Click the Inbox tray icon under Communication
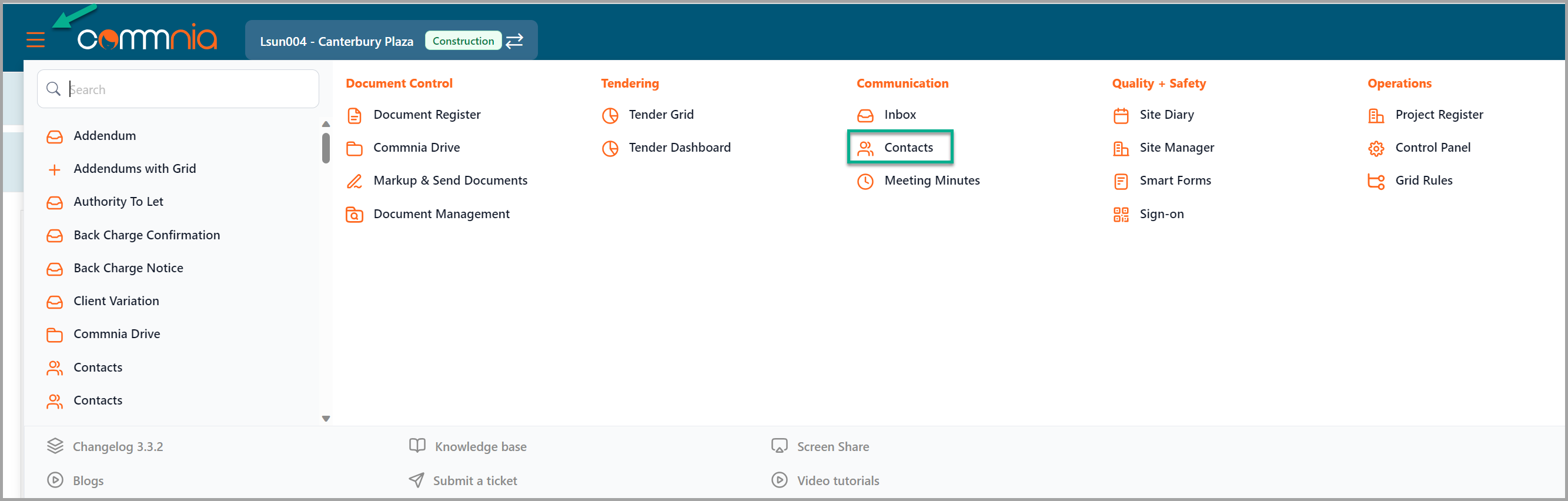This screenshot has height=501, width=1568. coord(865,115)
